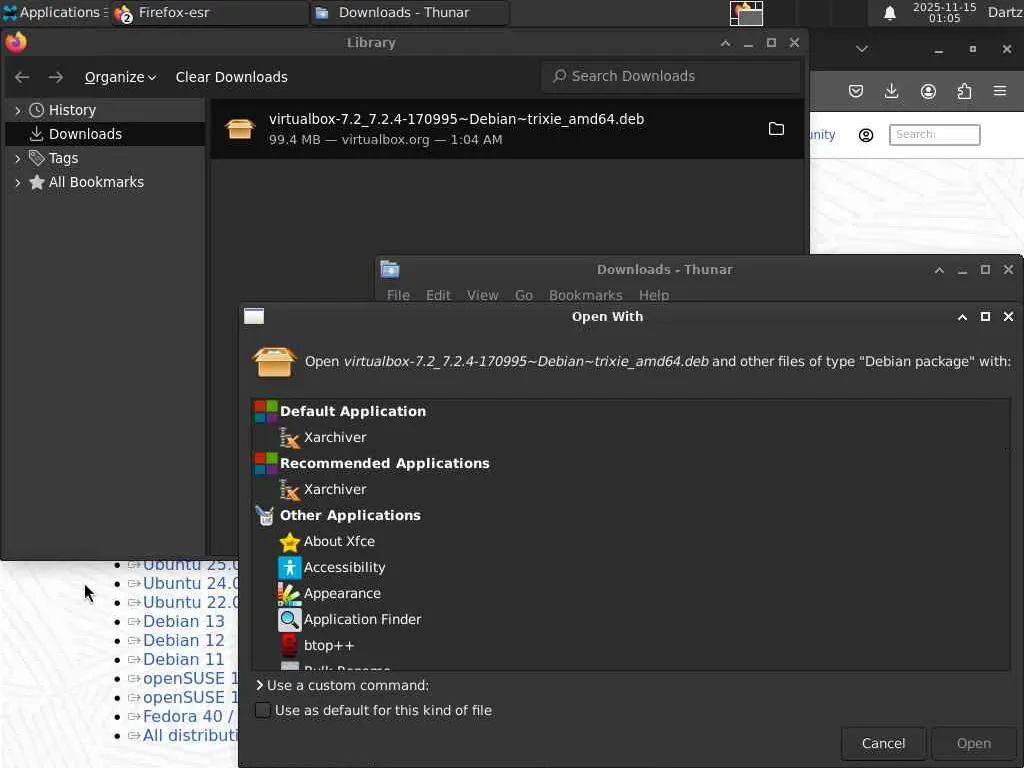1024x768 pixels.
Task: Click the user profile icon on webpage
Action: pos(866,135)
